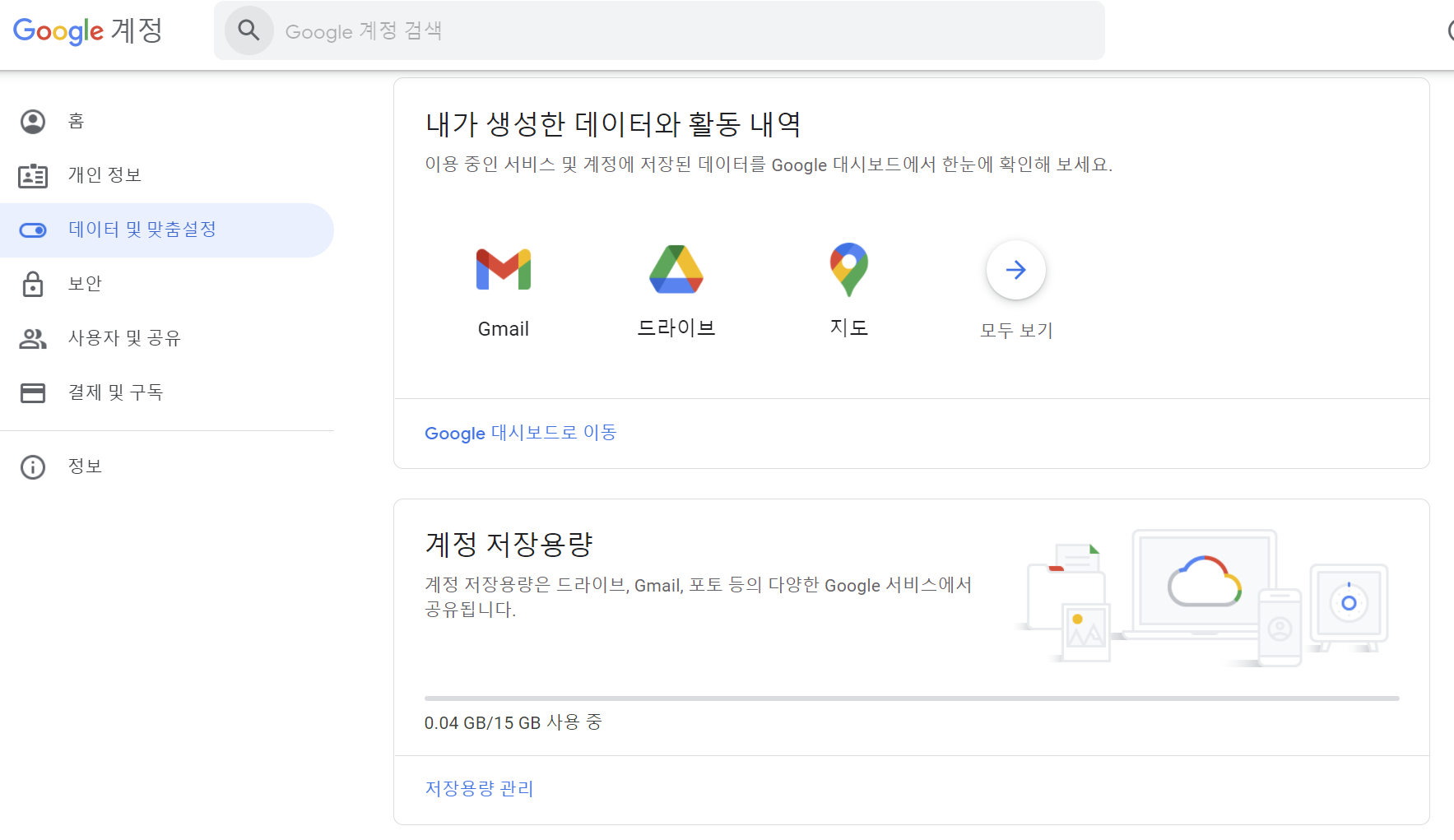Open the 정보 sidebar item
Screen dimensions: 1454x840
coord(167,467)
